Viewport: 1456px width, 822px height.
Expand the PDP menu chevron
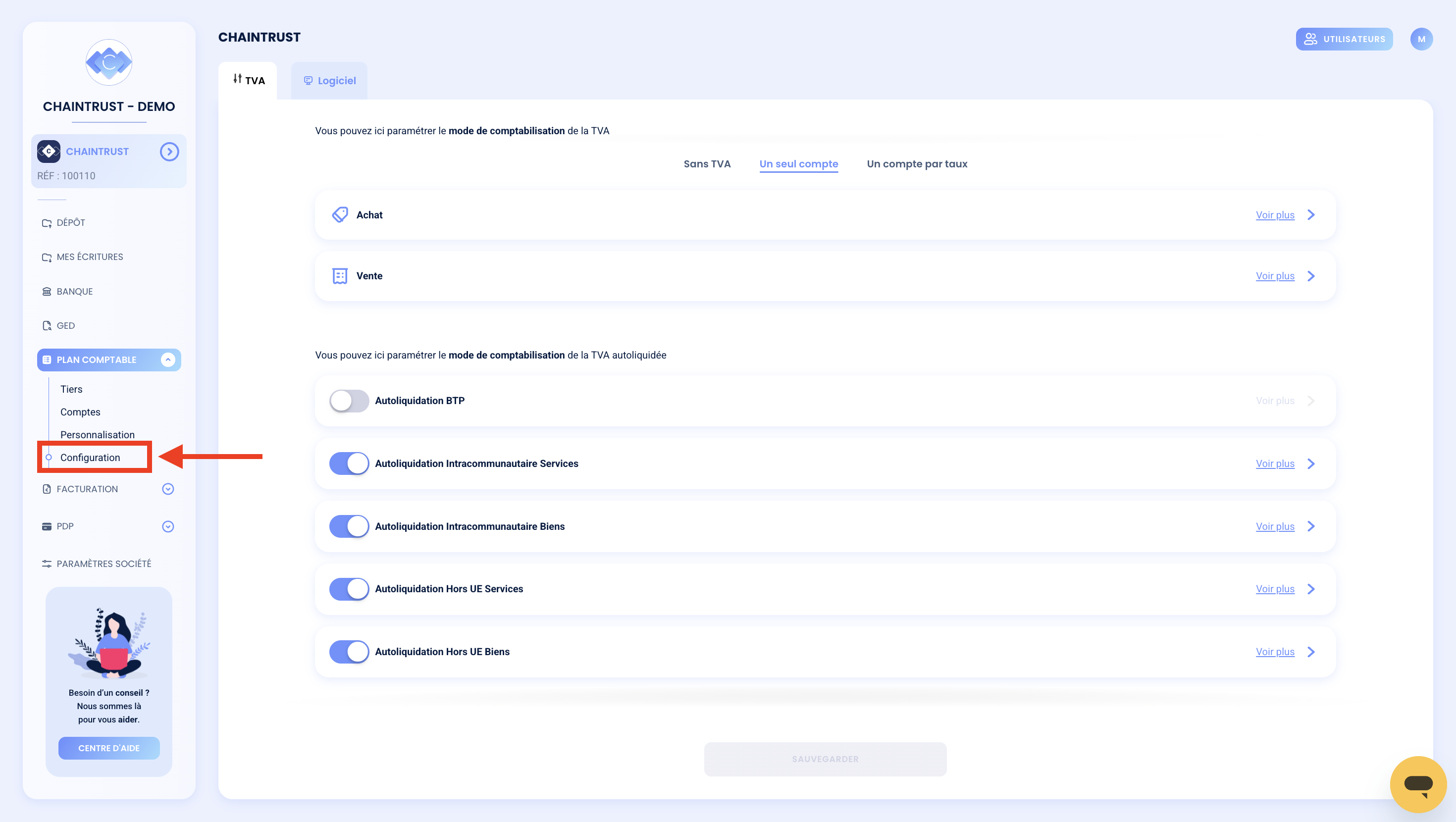(168, 526)
